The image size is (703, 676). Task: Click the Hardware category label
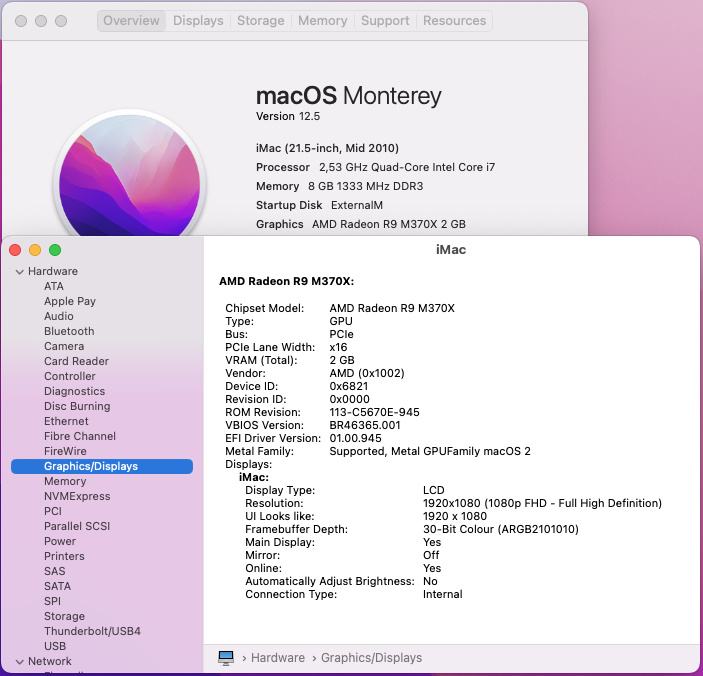[x=53, y=271]
